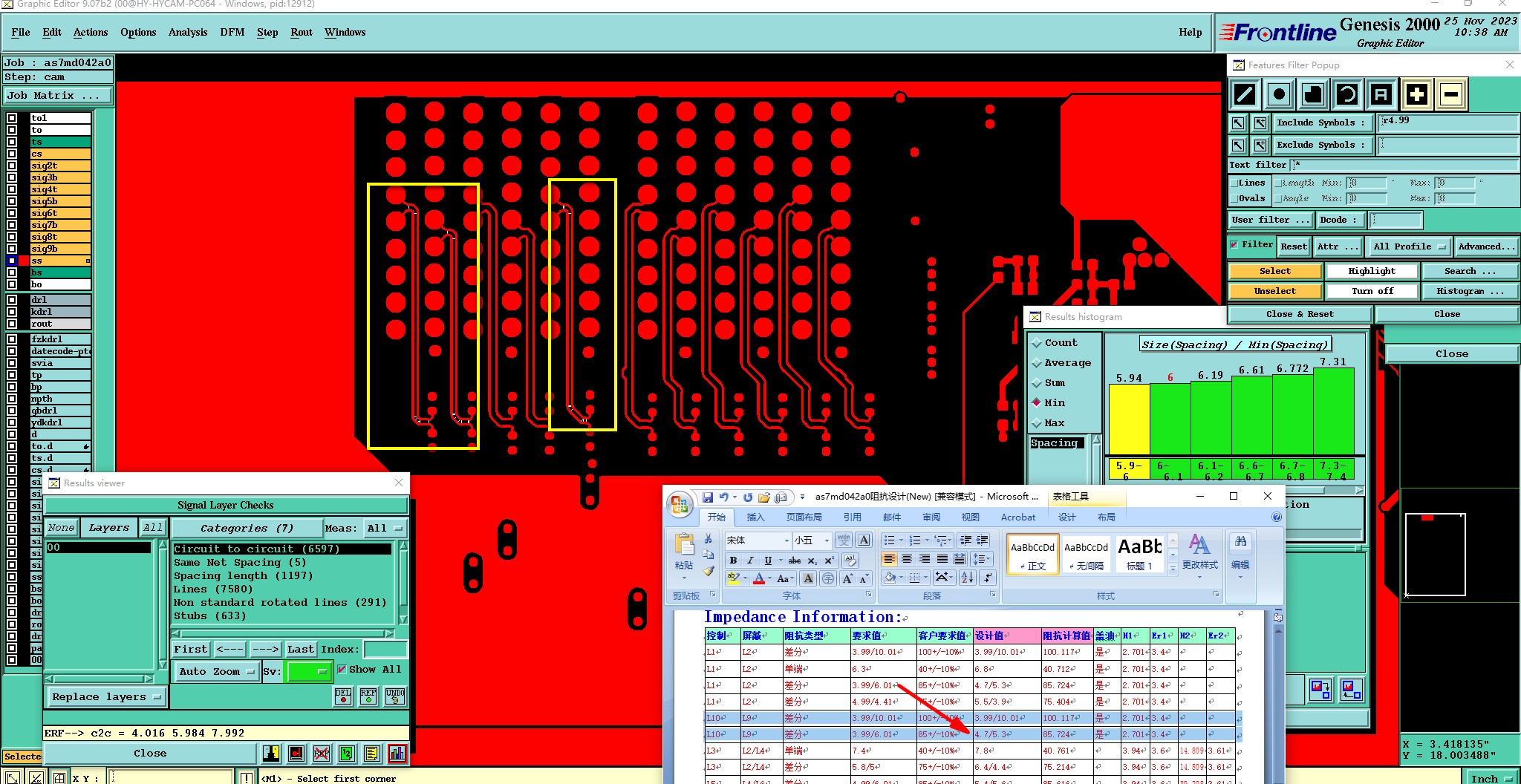The image size is (1521, 784).
Task: Open the Replace layers dropdown
Action: pyautogui.click(x=106, y=696)
